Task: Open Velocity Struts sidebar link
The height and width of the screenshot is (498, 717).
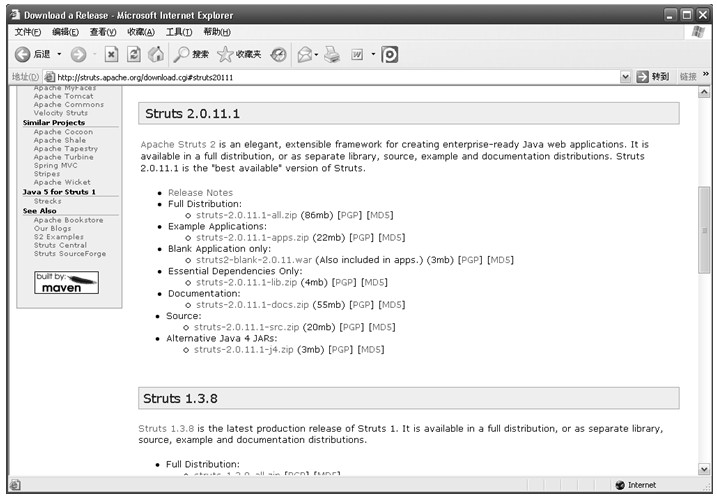Action: click(60, 112)
